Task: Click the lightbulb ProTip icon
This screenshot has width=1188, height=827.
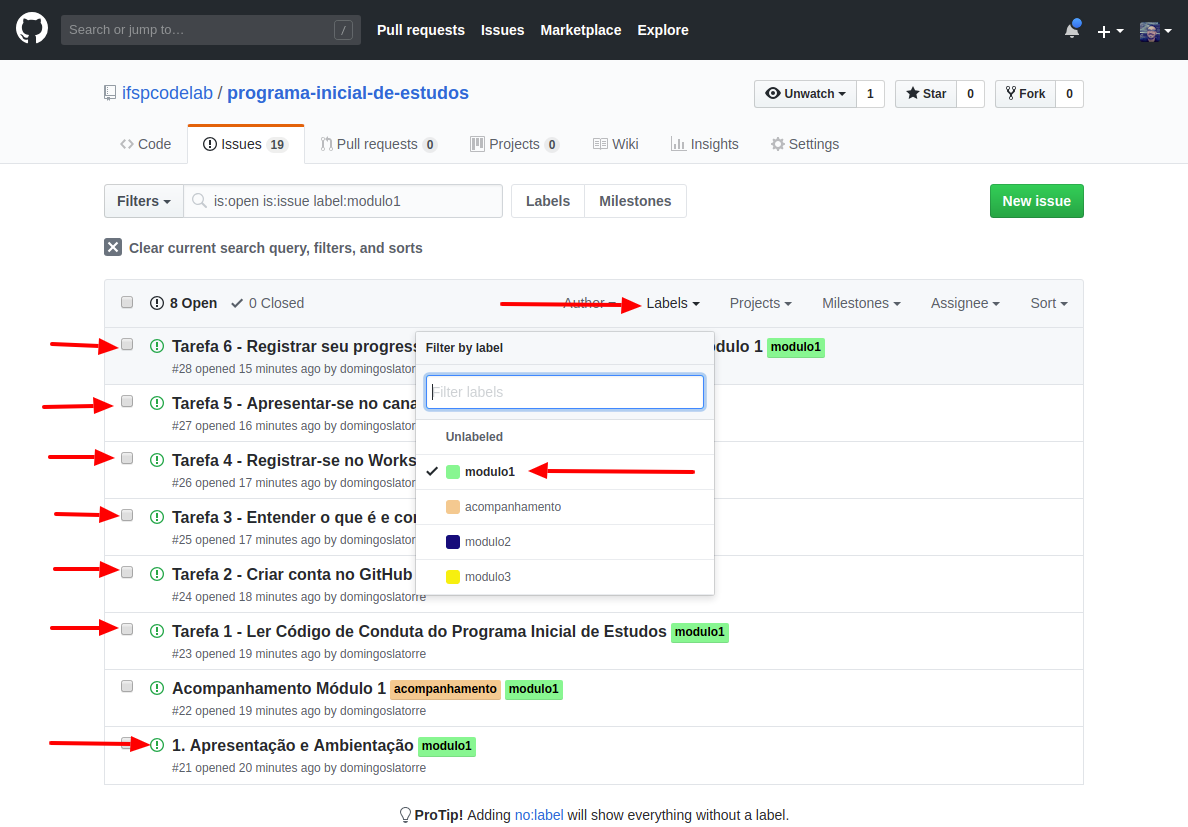Action: 405,815
